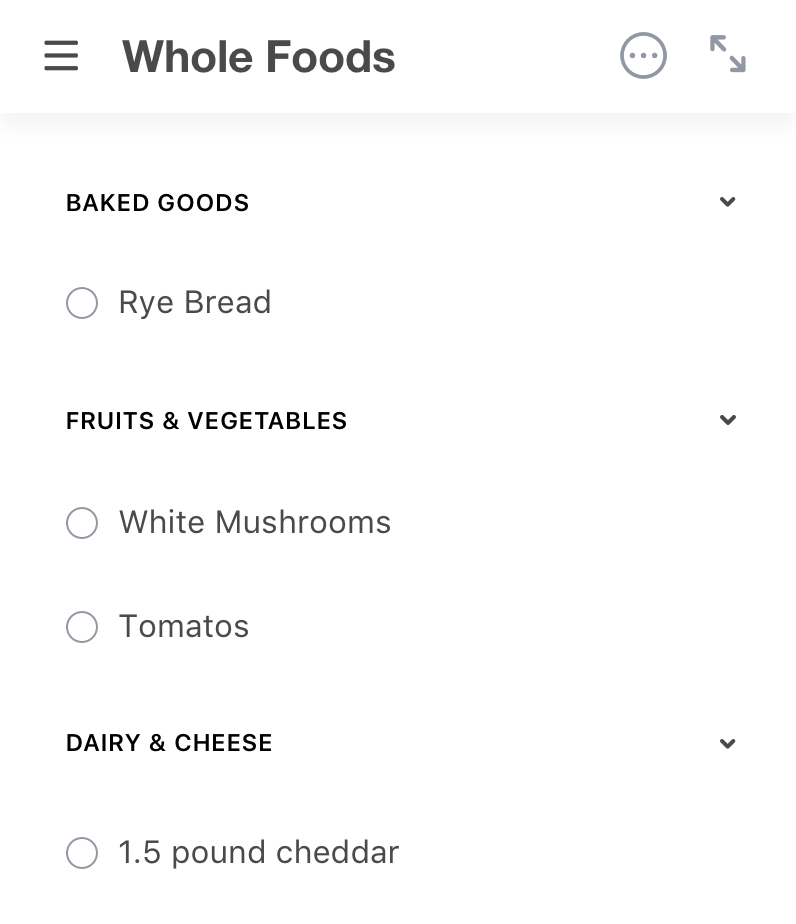796x924 pixels.
Task: Tick the Tomatos checkbox
Action: coord(82,627)
